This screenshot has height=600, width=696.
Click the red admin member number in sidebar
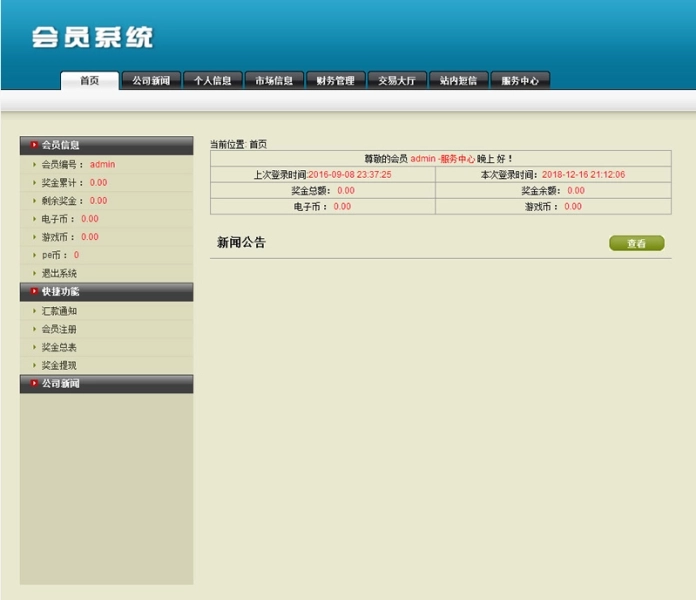click(103, 164)
